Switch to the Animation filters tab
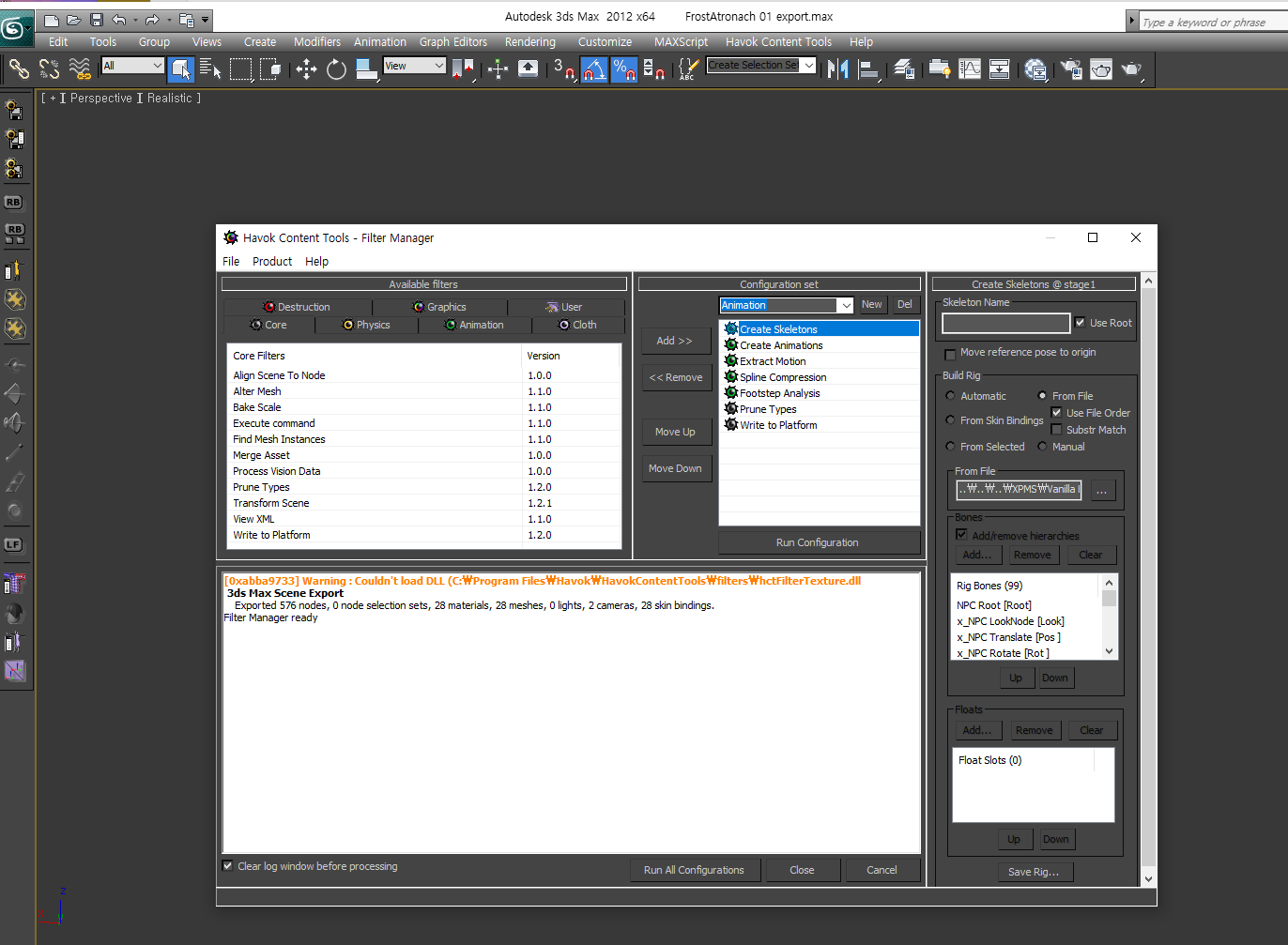The height and width of the screenshot is (945, 1288). pyautogui.click(x=474, y=325)
